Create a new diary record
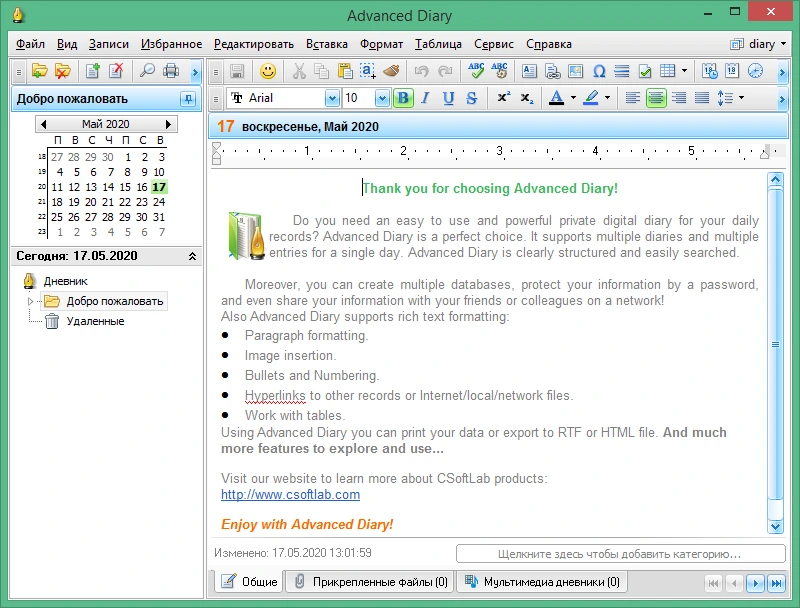800x608 pixels. pyautogui.click(x=93, y=71)
